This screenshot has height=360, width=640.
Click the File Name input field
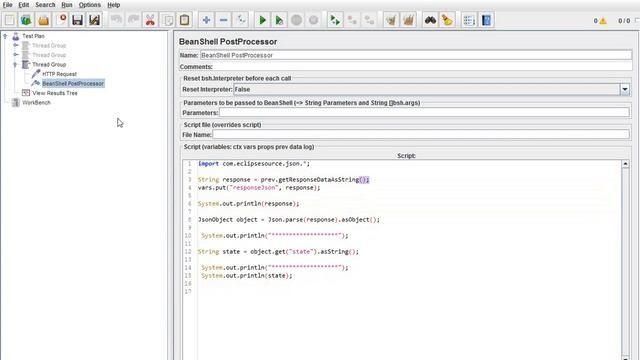pos(421,134)
